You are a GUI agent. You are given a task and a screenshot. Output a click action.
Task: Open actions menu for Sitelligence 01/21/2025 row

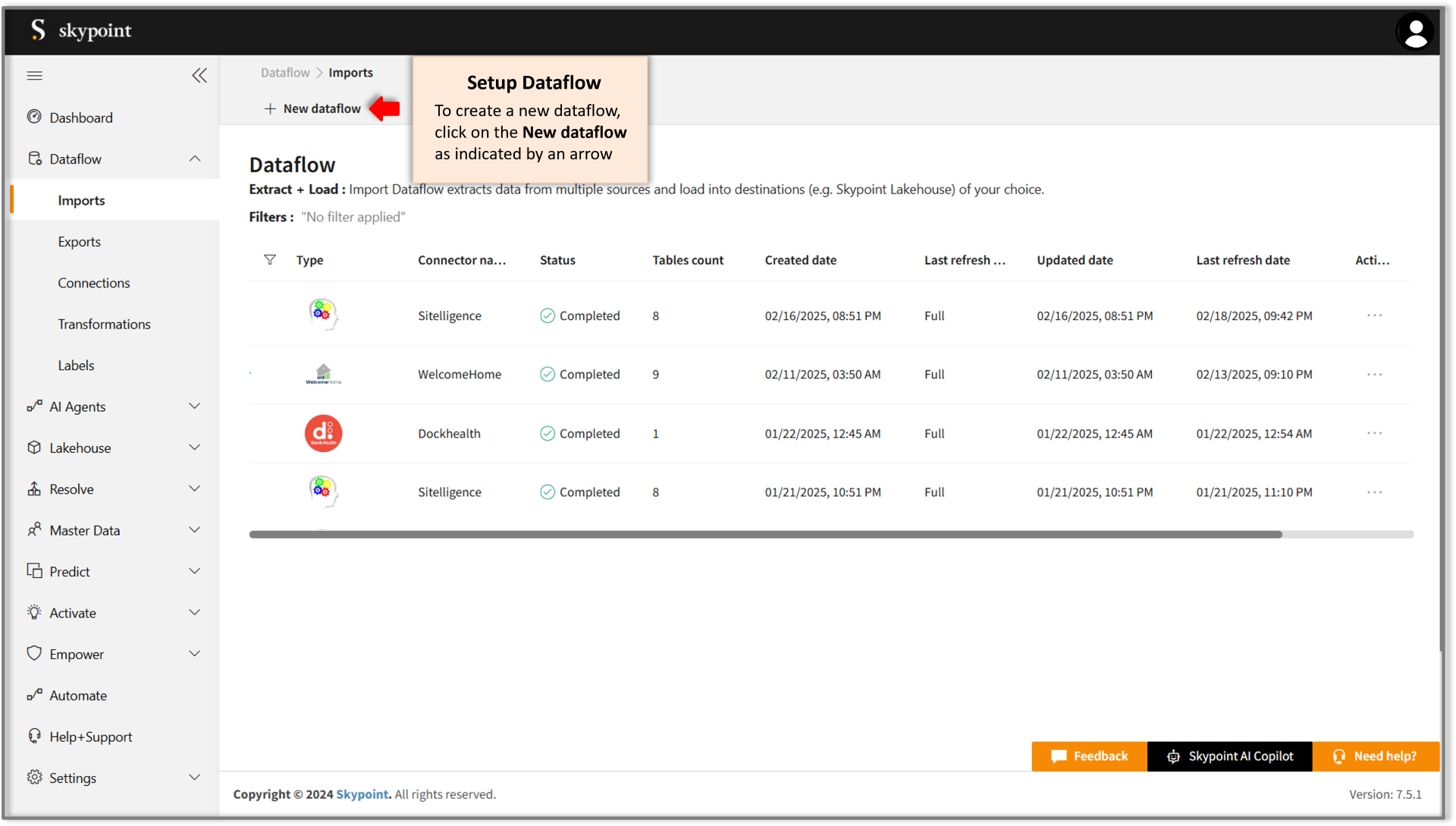[x=1374, y=492]
